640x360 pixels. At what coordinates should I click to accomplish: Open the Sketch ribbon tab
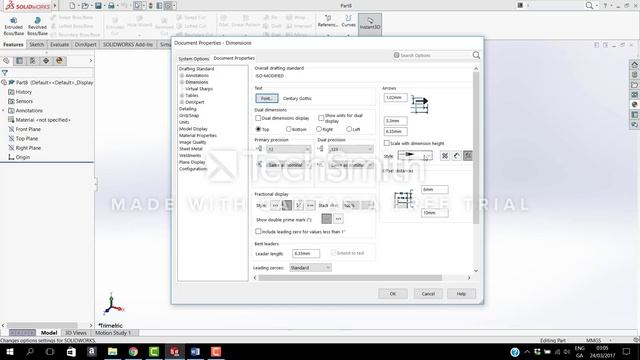point(37,44)
